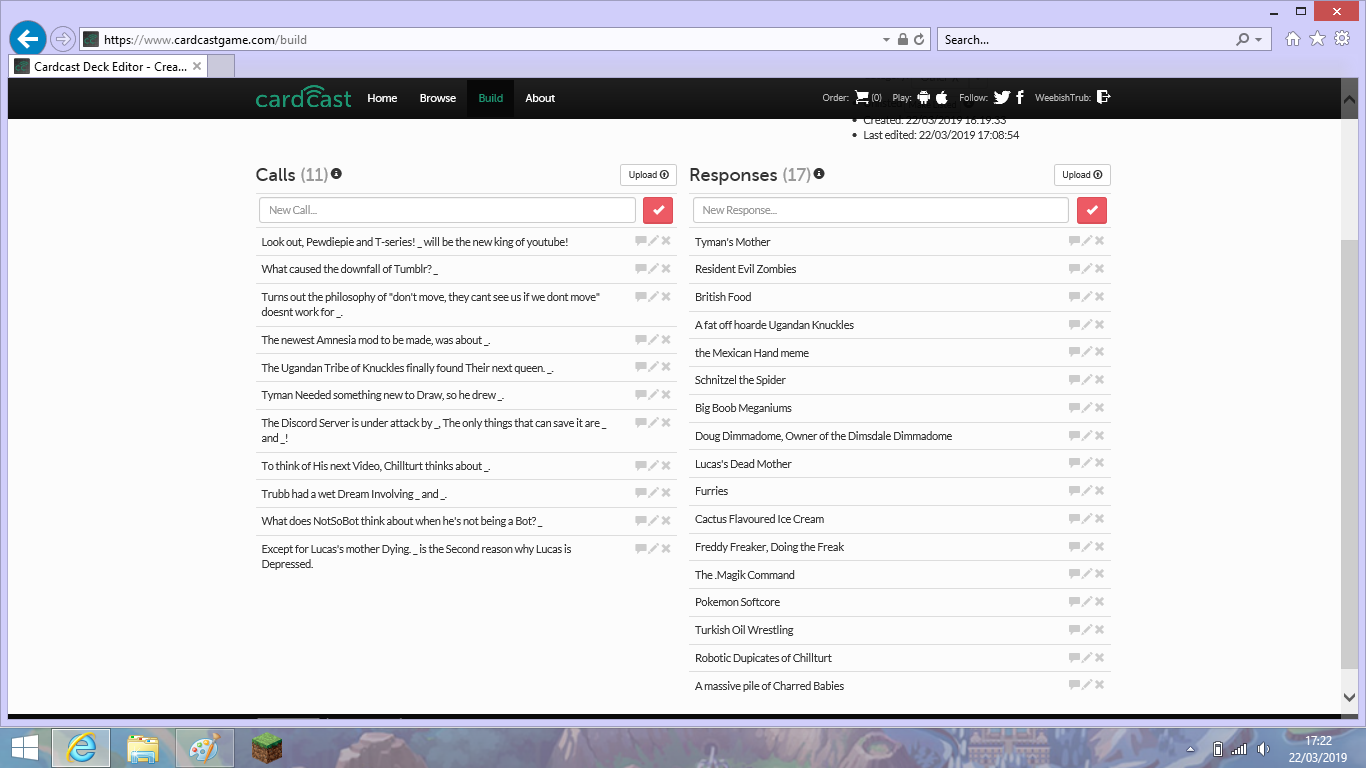Screen dimensions: 1366x768
Task: Expand the search provider dropdown arrow
Action: (1258, 40)
